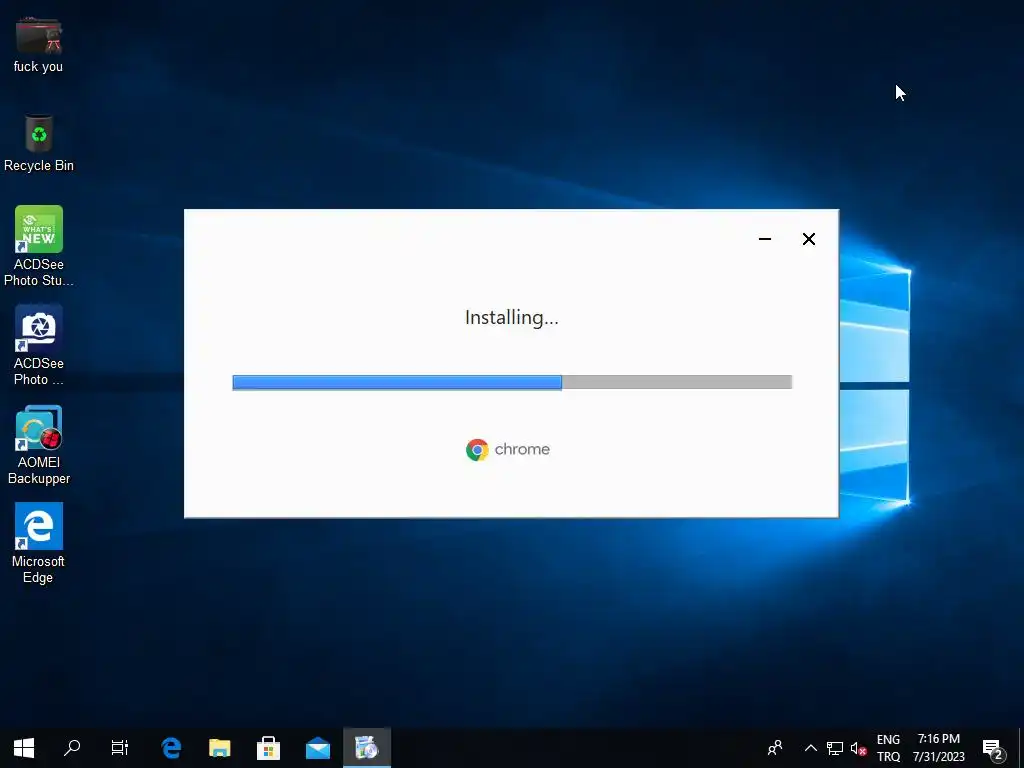This screenshot has width=1024, height=768.
Task: Click Show desktop strip at taskbar end
Action: coord(1021,748)
